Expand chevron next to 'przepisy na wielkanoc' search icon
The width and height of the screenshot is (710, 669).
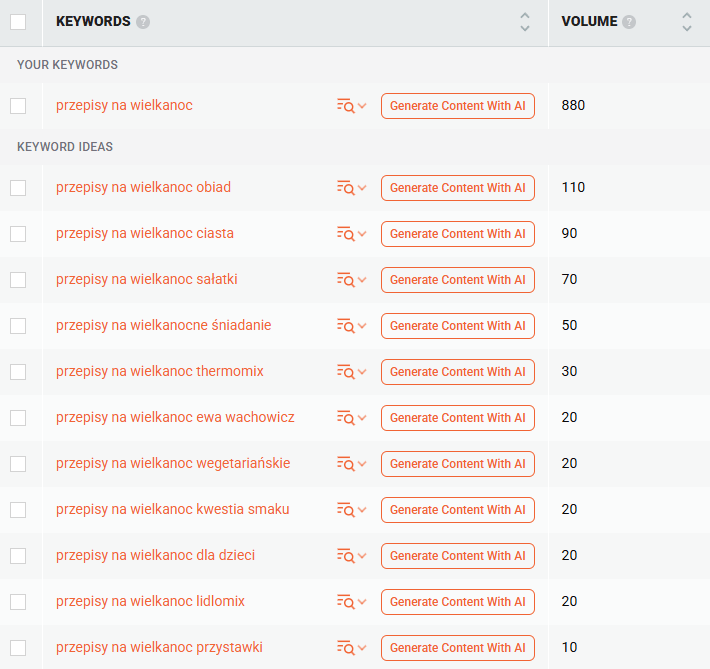click(362, 106)
